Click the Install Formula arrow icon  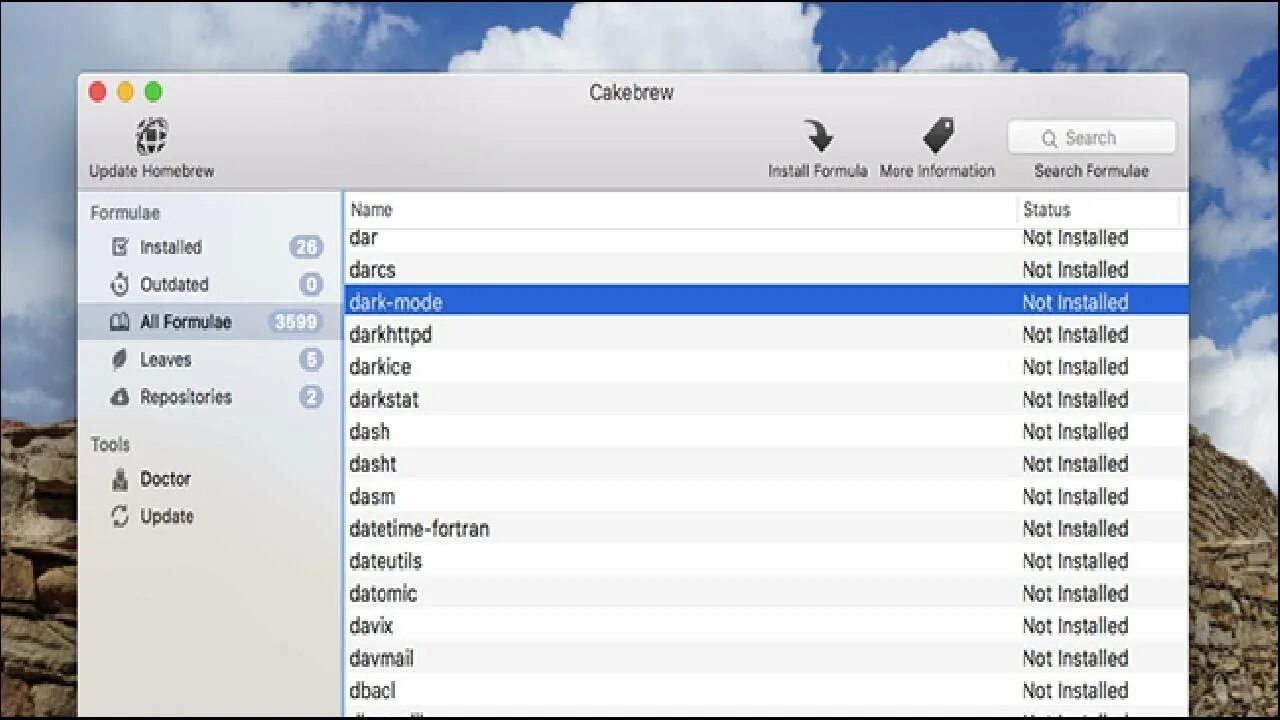pyautogui.click(x=818, y=136)
